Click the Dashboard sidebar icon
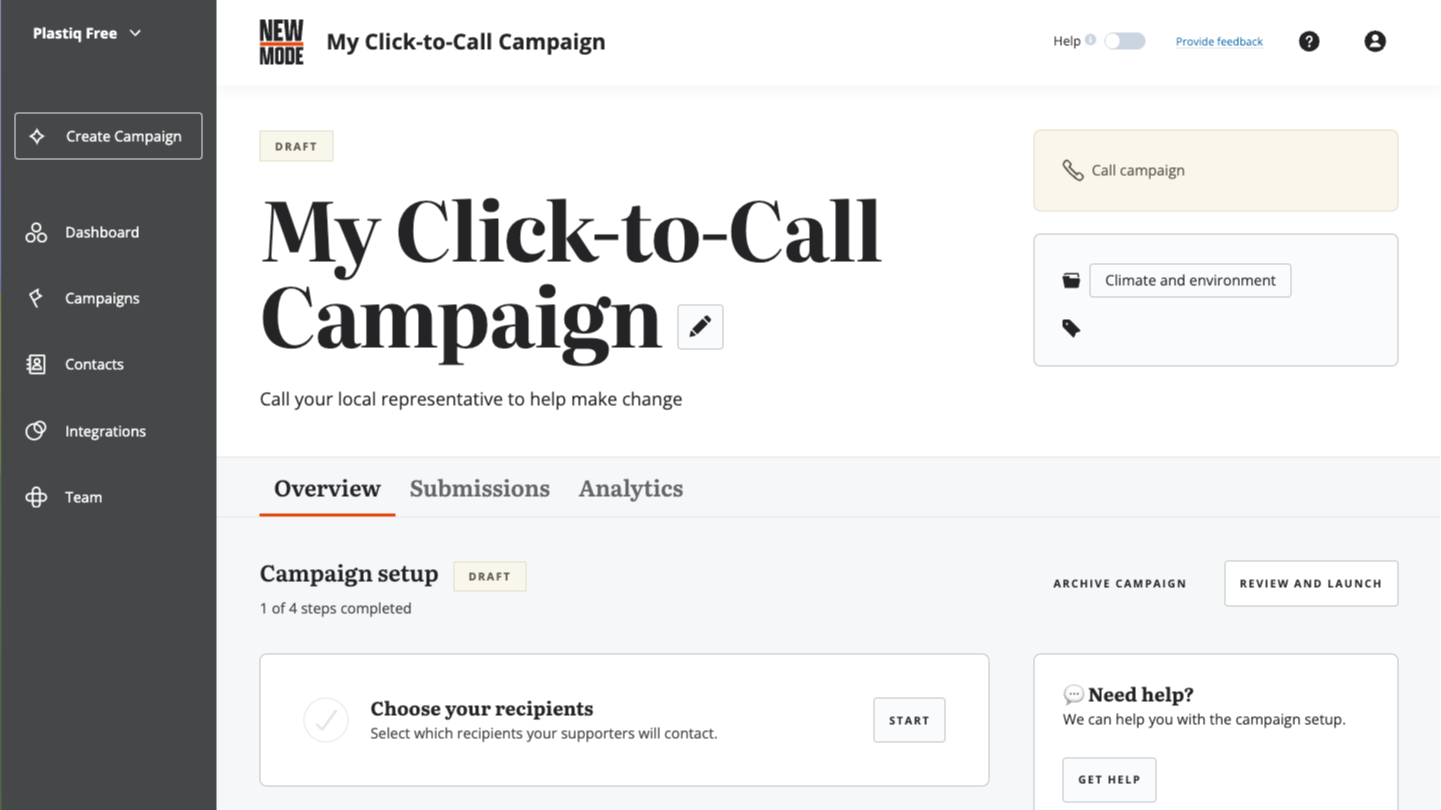The image size is (1441, 810). pyautogui.click(x=36, y=233)
